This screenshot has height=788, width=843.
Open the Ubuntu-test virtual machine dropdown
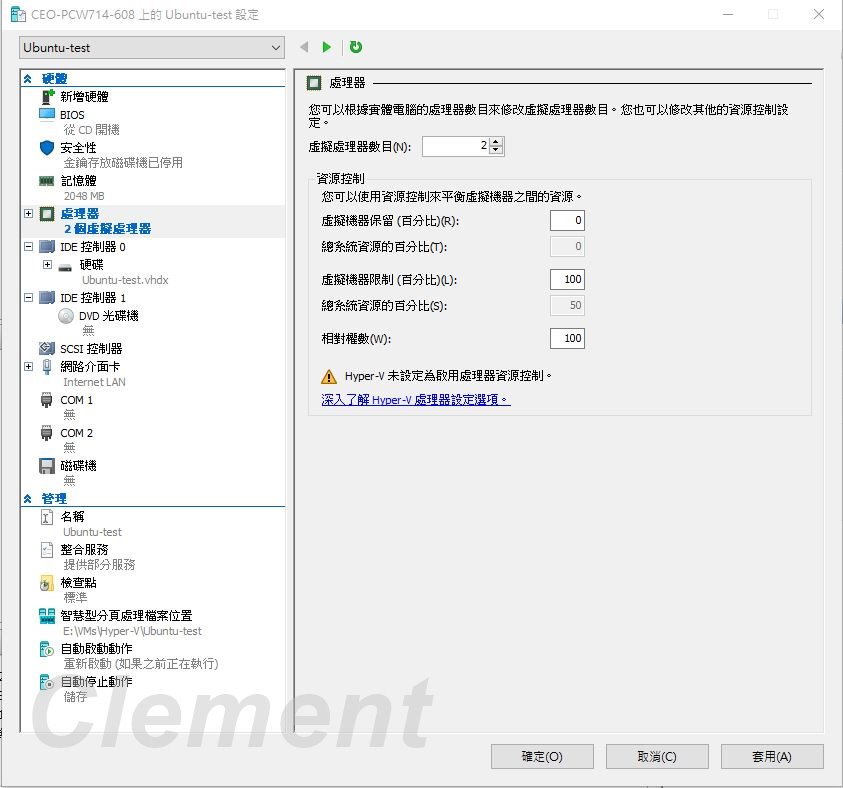pos(152,48)
